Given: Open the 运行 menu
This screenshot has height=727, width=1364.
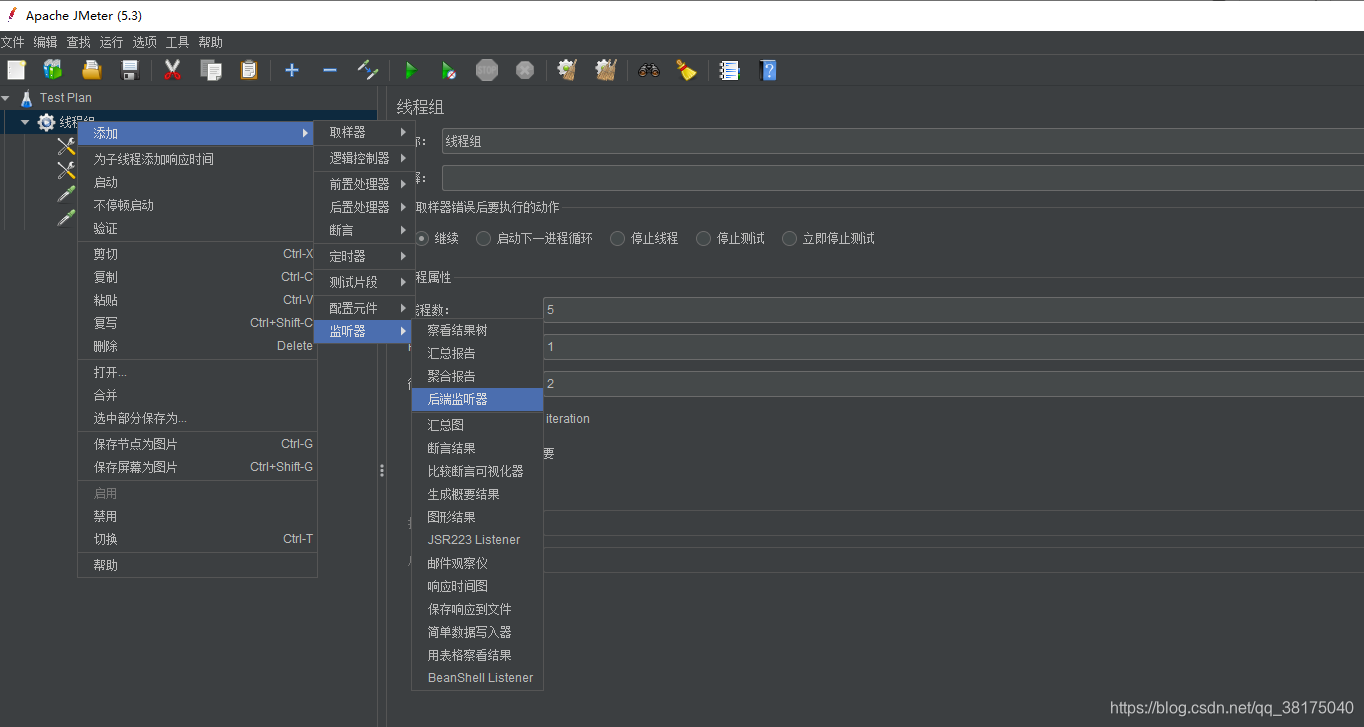Looking at the screenshot, I should pos(111,42).
